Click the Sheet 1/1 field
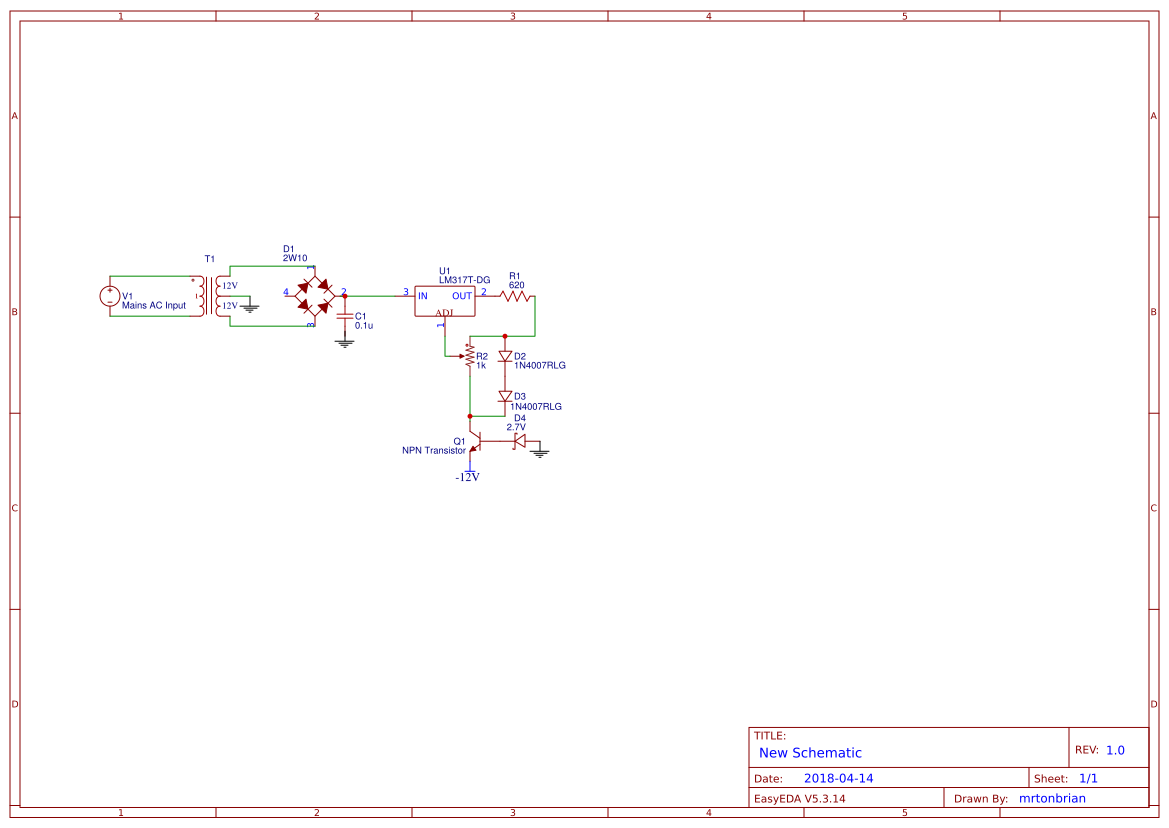1169x828 pixels. 1087,777
